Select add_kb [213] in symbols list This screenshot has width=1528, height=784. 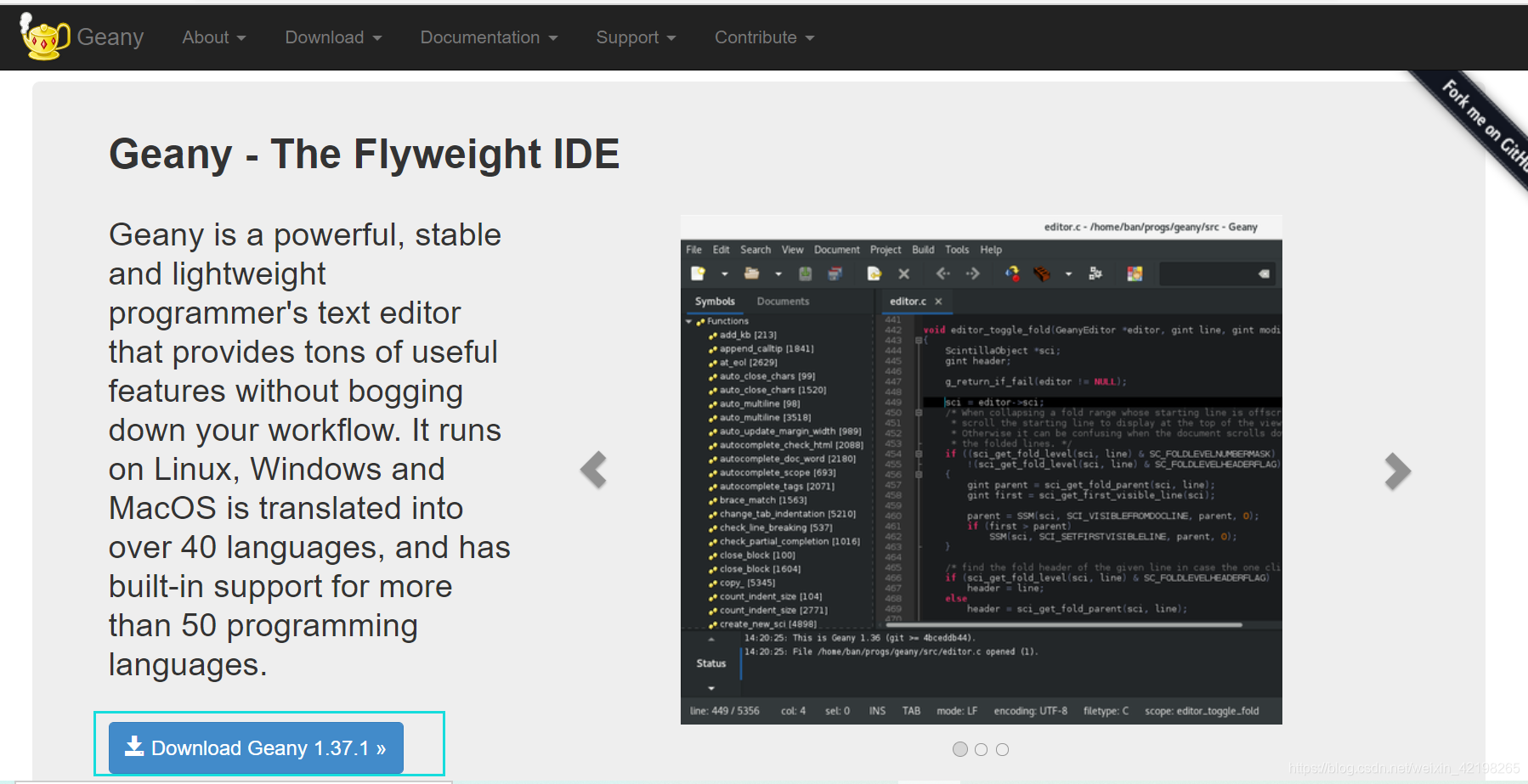coord(747,336)
